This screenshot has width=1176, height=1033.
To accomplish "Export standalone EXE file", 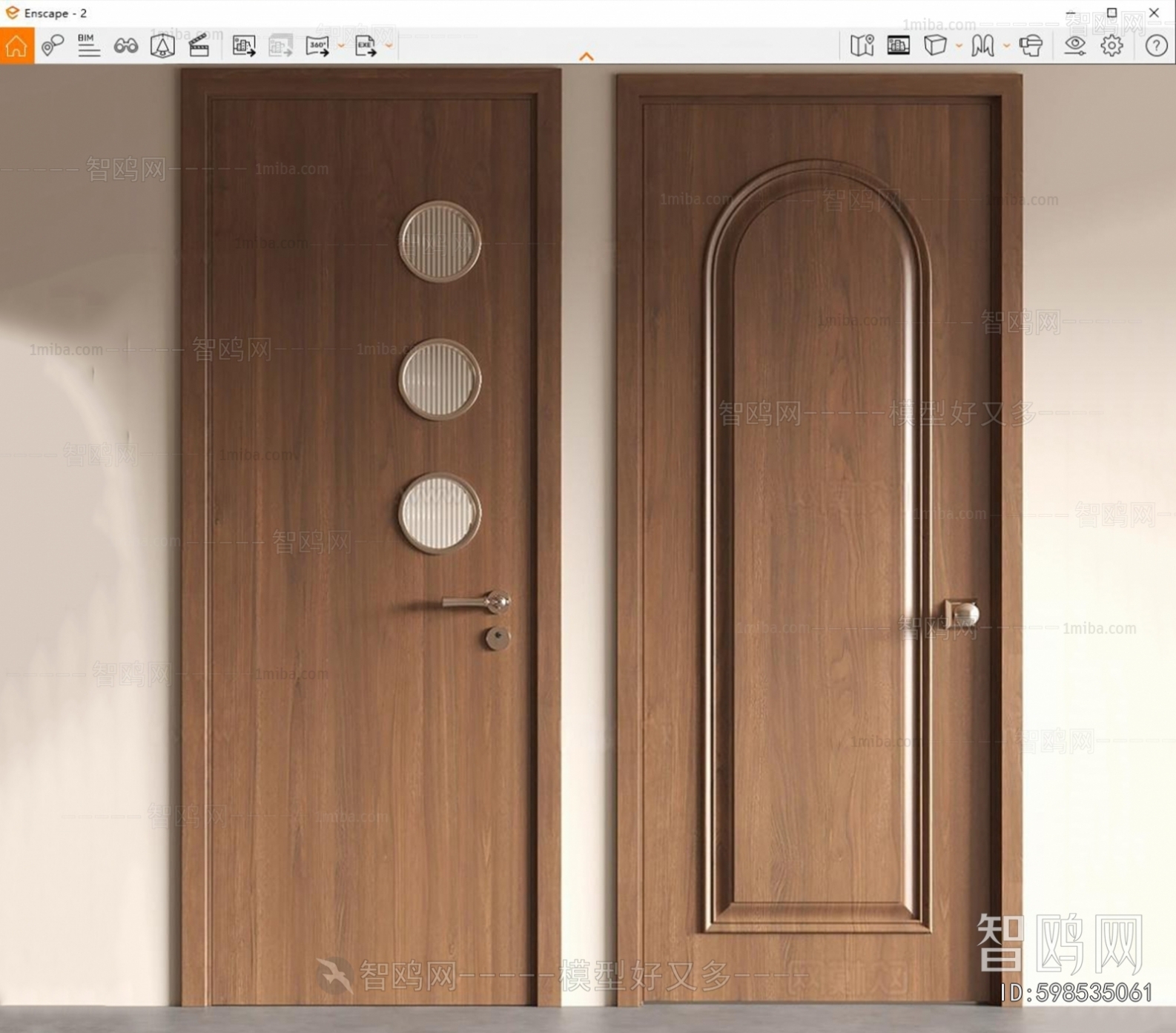I will pyautogui.click(x=366, y=46).
